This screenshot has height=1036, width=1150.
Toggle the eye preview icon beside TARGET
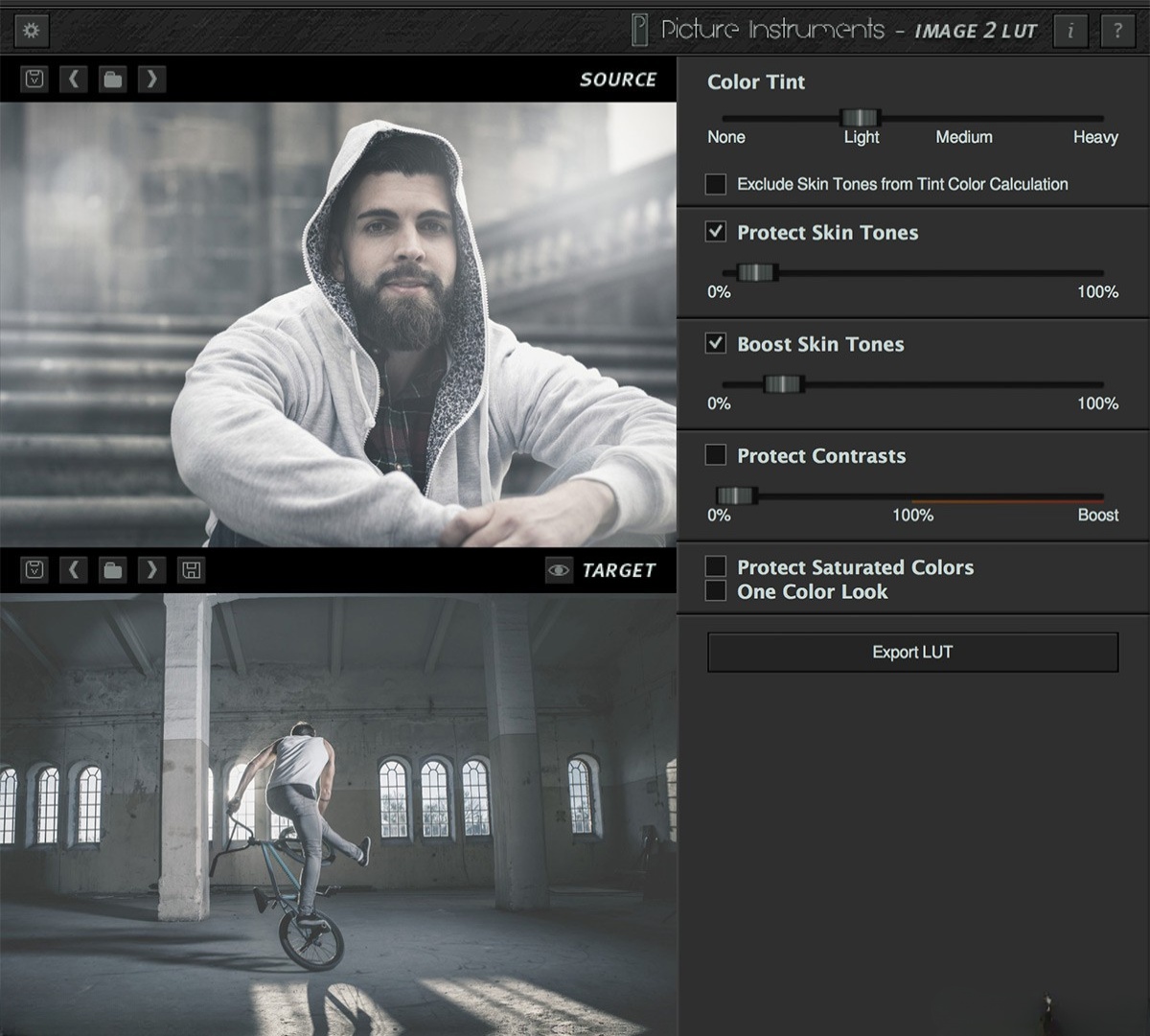point(558,570)
